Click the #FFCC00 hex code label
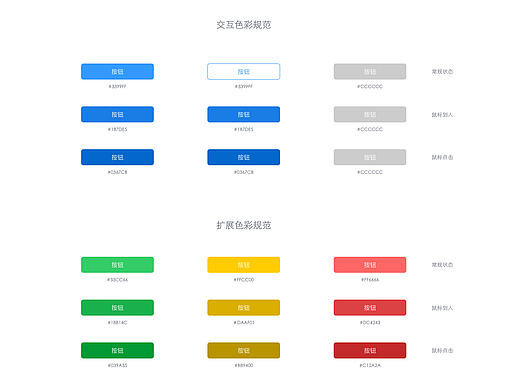 (x=244, y=280)
